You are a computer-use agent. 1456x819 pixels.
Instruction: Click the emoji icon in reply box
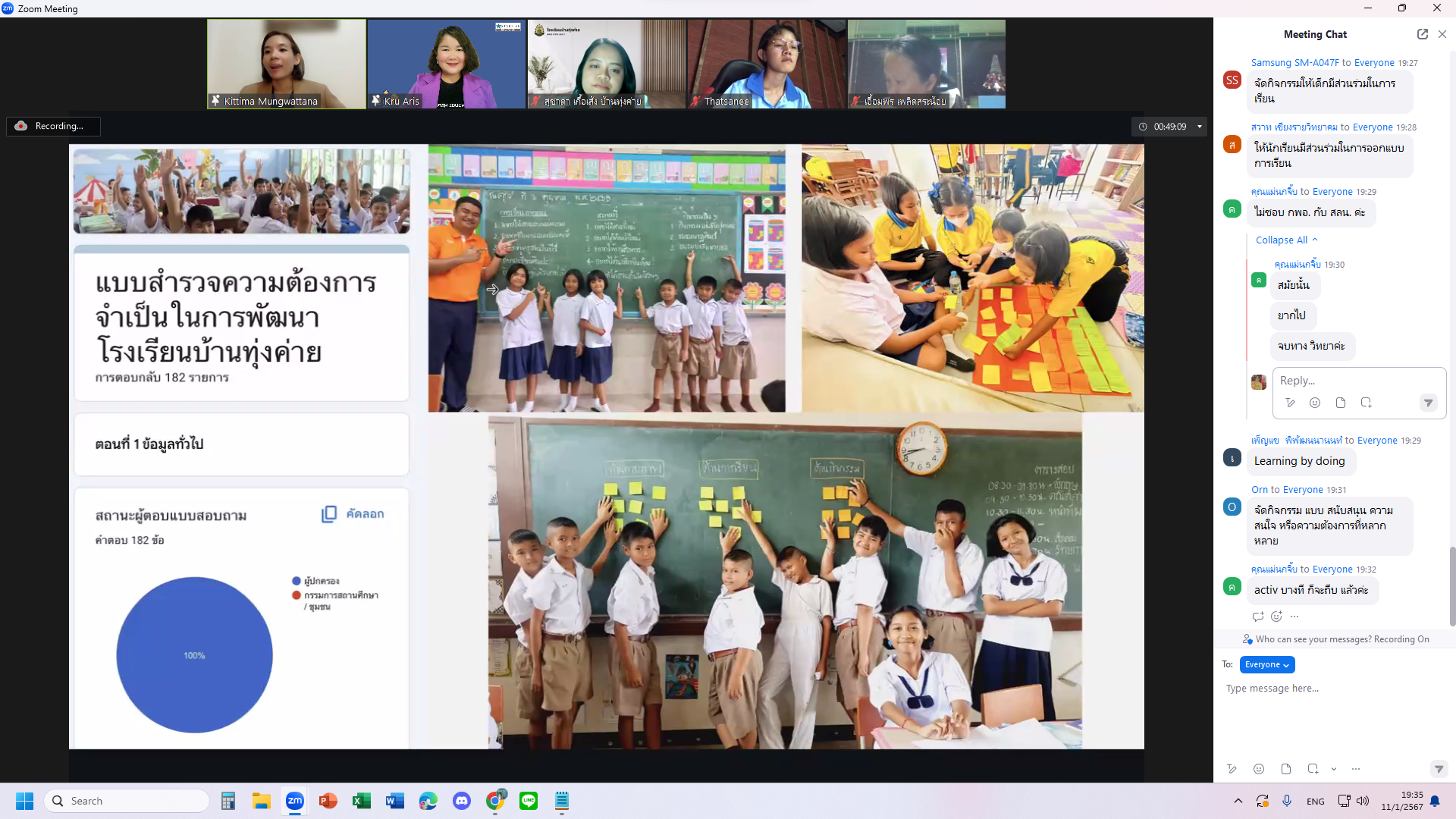[1315, 403]
